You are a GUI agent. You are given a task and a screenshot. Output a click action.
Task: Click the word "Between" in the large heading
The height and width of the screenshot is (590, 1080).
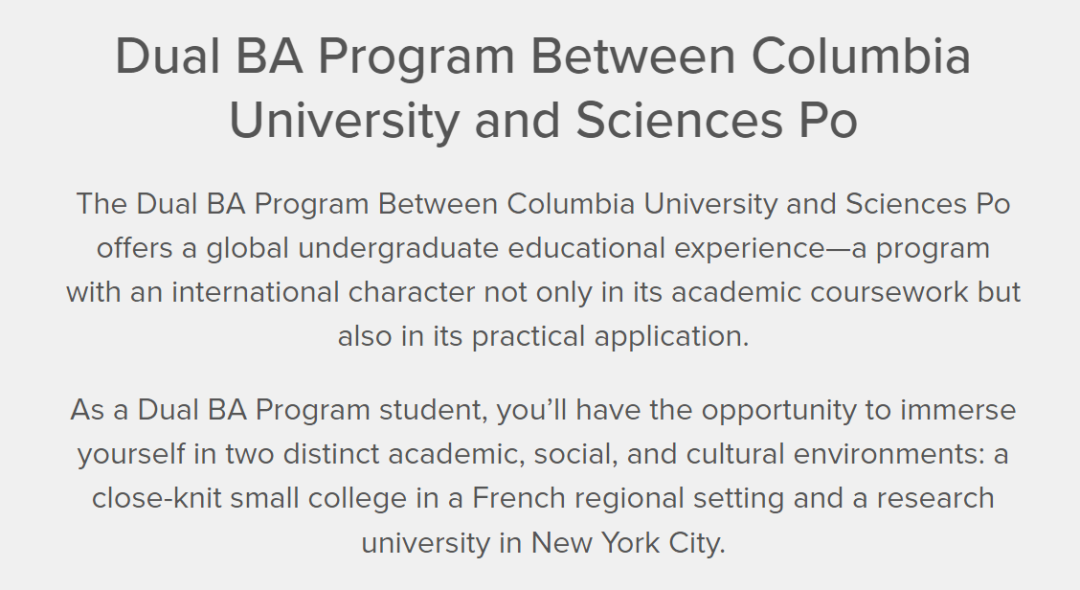pos(633,57)
